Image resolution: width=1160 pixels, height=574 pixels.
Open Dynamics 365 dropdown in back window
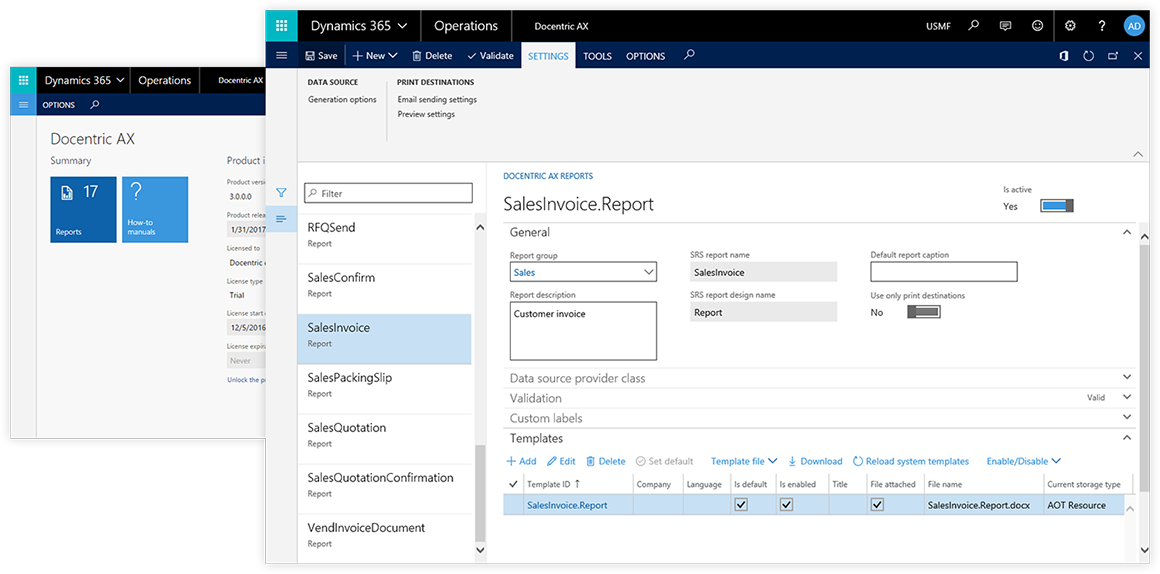[x=84, y=81]
